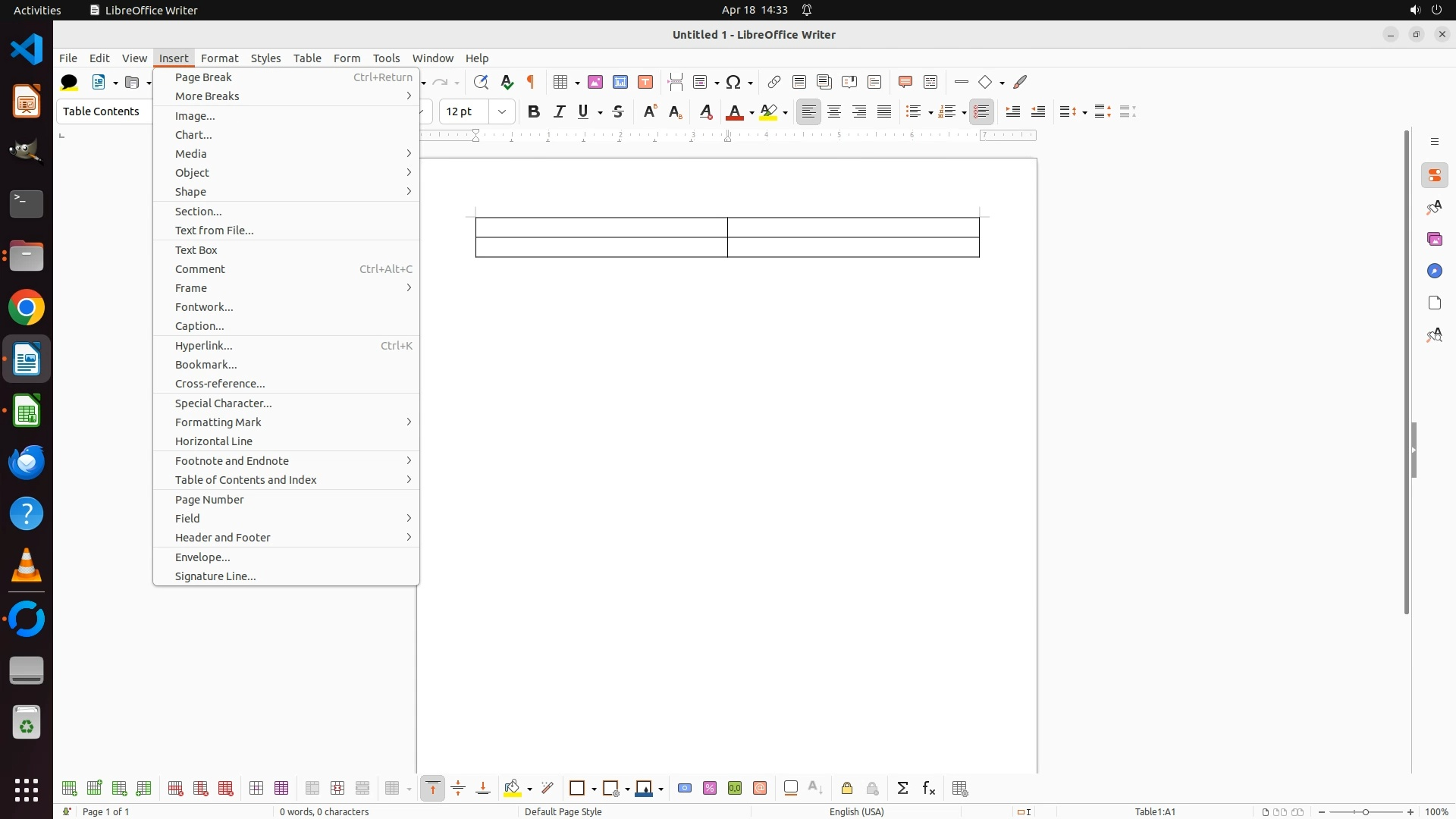1456x819 pixels.
Task: Click the Strikethrough formatting icon
Action: pyautogui.click(x=618, y=112)
